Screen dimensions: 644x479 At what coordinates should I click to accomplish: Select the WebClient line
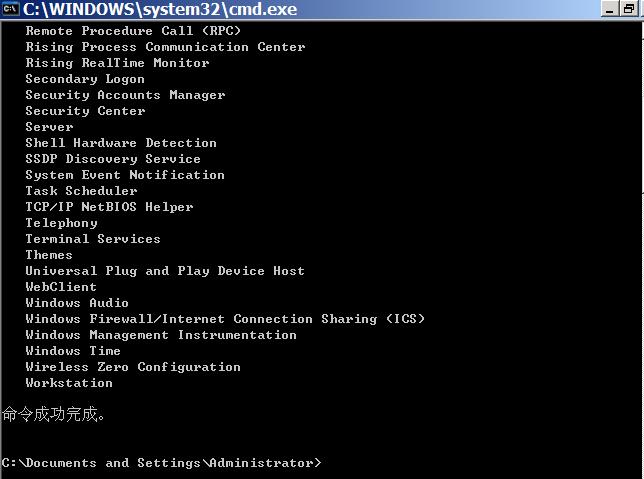click(61, 287)
